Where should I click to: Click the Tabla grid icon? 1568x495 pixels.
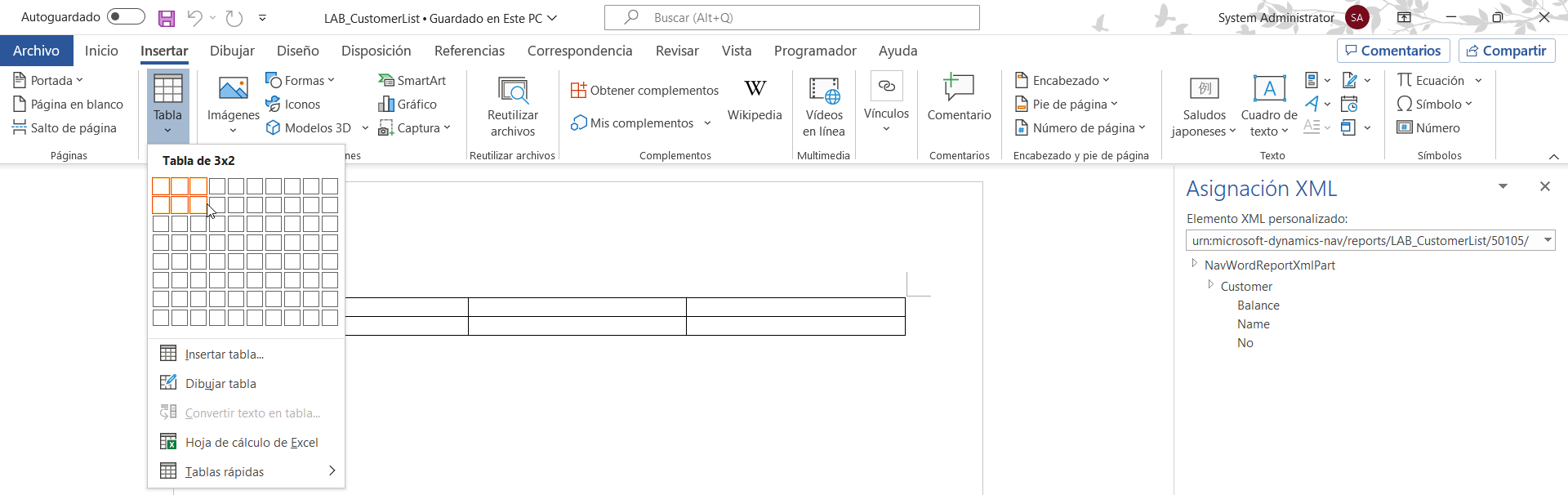(168, 89)
